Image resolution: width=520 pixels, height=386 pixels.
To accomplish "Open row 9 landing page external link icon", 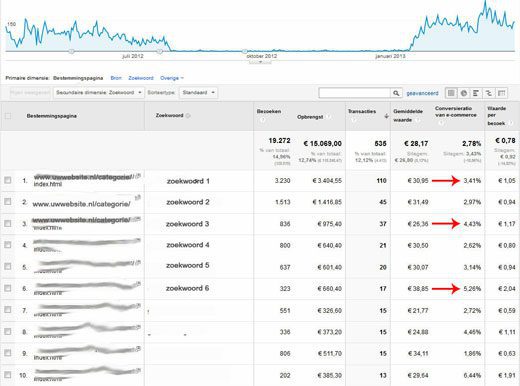I will point(138,349).
